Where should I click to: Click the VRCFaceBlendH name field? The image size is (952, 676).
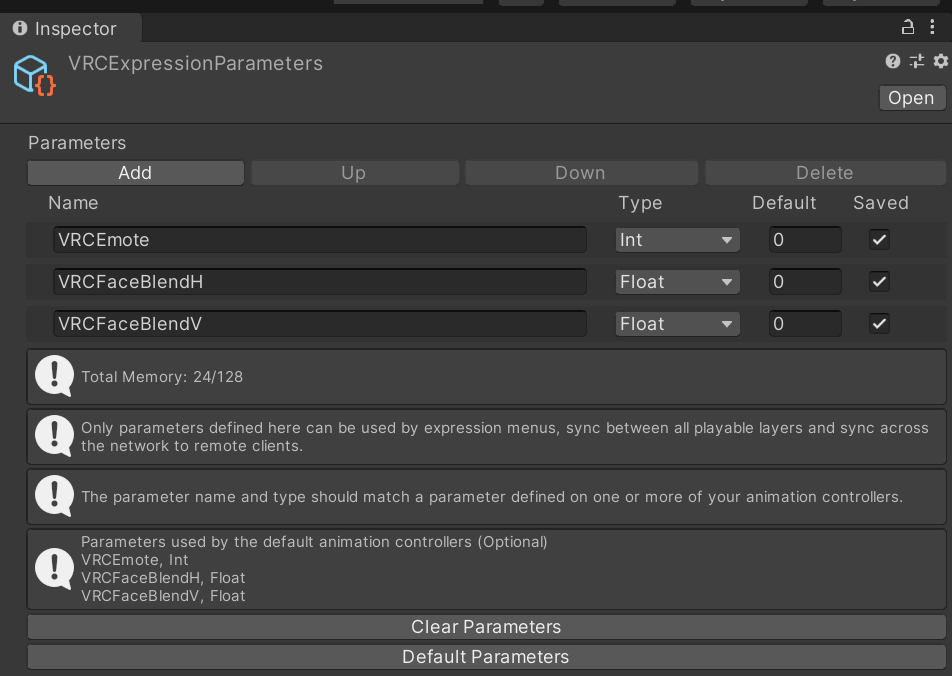click(x=320, y=281)
